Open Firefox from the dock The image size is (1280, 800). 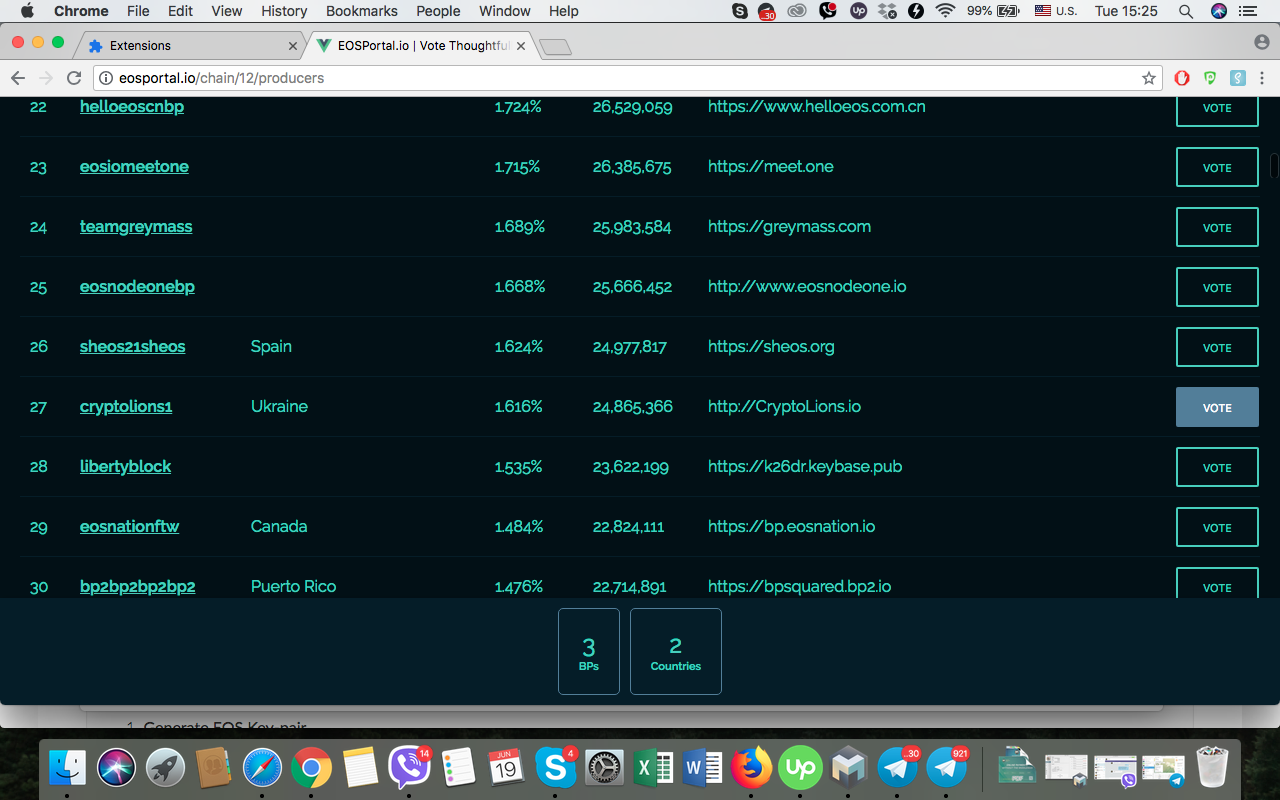(x=751, y=768)
